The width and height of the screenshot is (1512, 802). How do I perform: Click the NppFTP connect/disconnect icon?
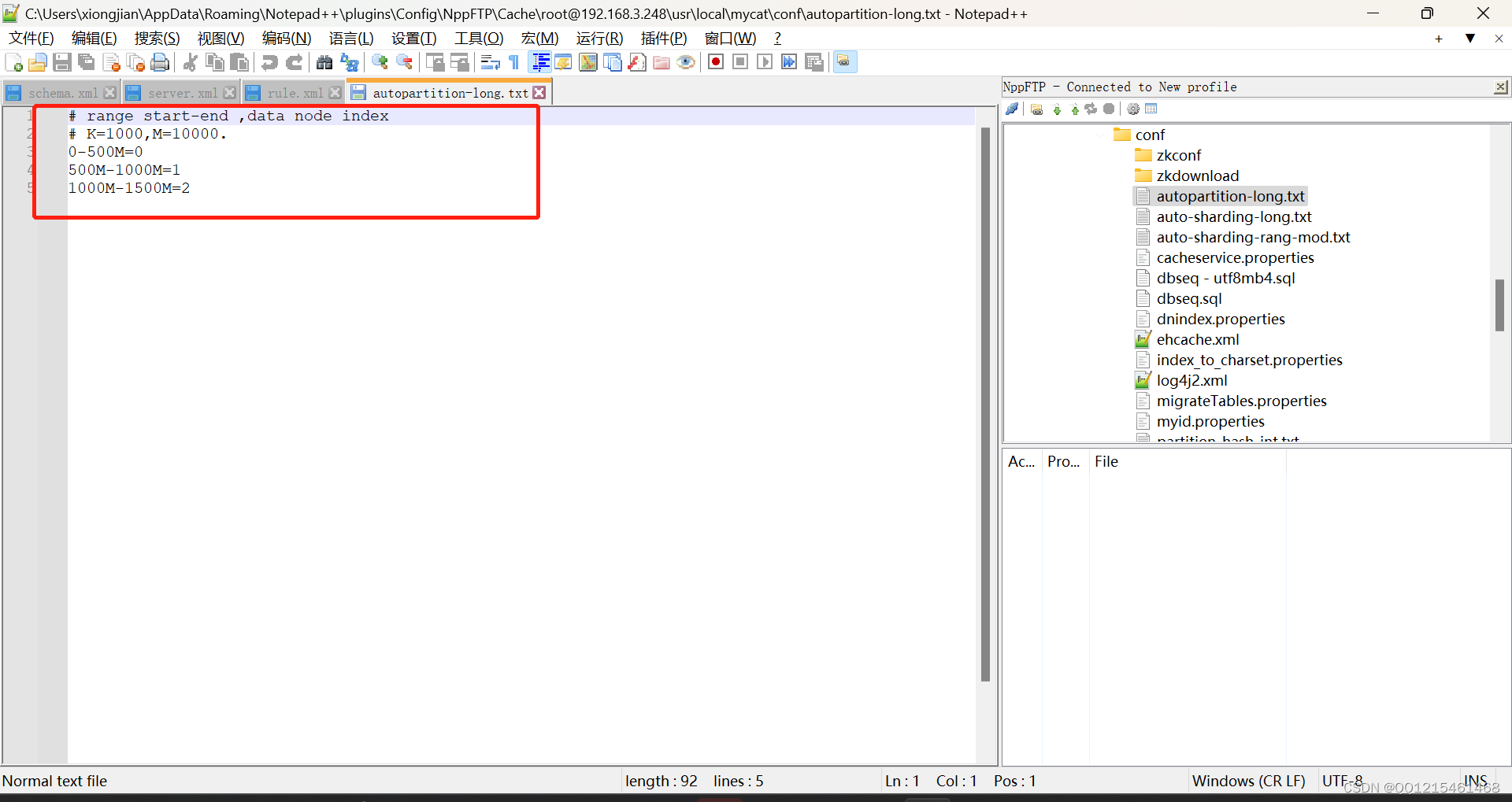1012,109
